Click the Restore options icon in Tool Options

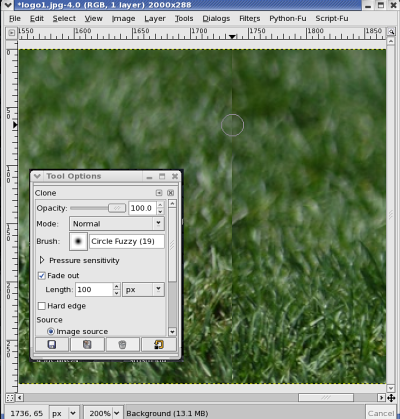pos(87,344)
